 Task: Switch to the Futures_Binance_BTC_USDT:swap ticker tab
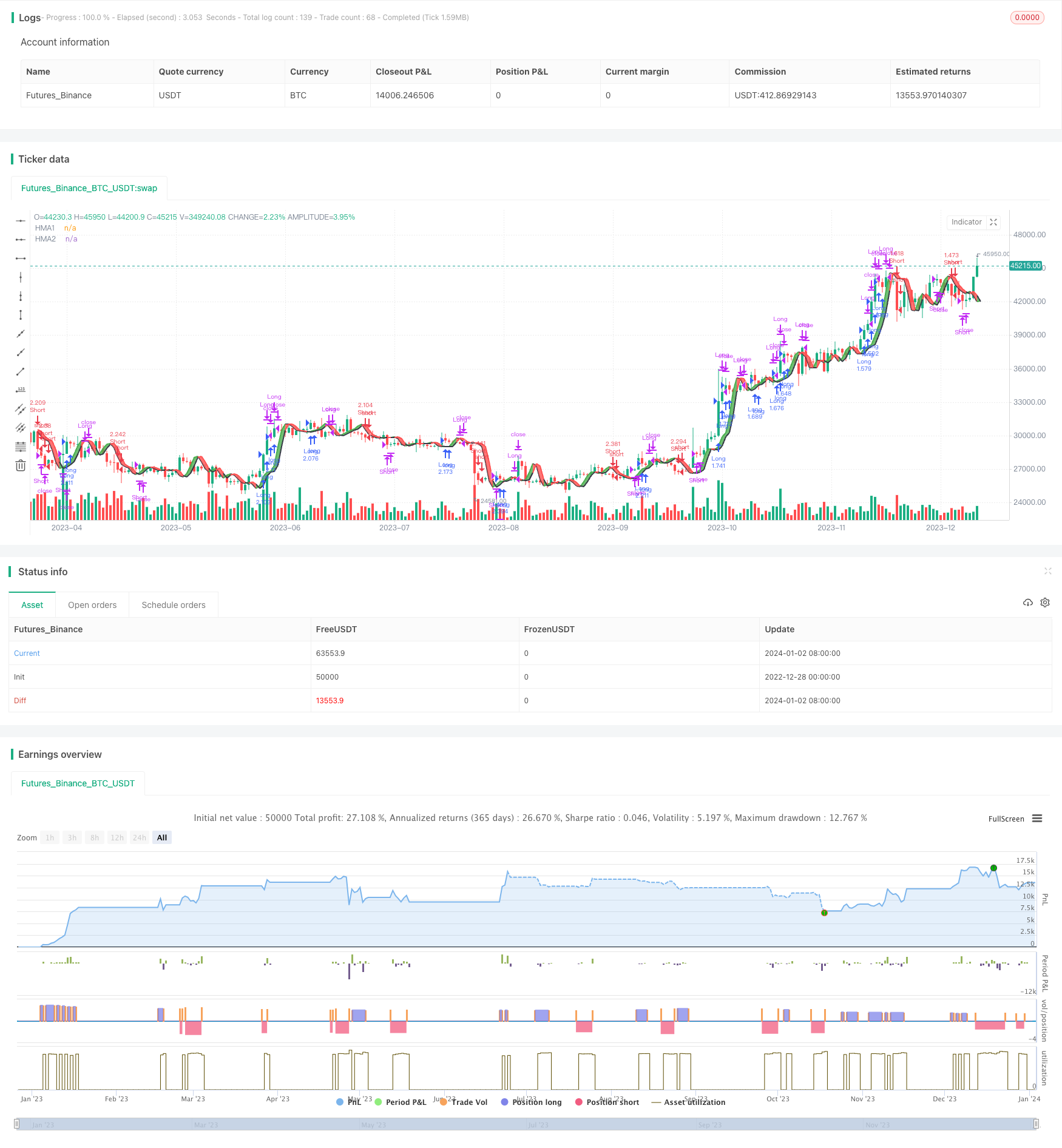click(89, 188)
